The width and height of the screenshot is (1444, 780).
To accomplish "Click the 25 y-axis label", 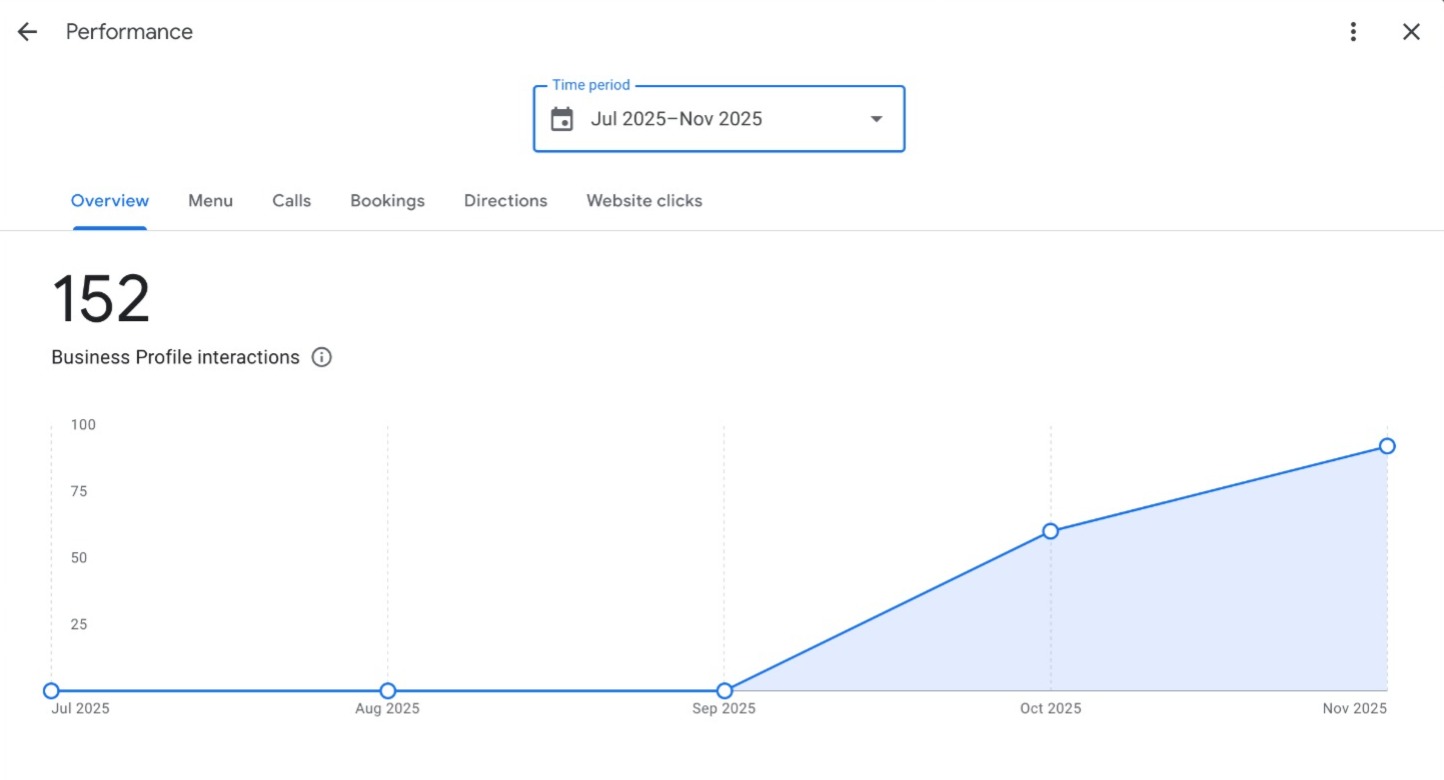I will [x=79, y=625].
